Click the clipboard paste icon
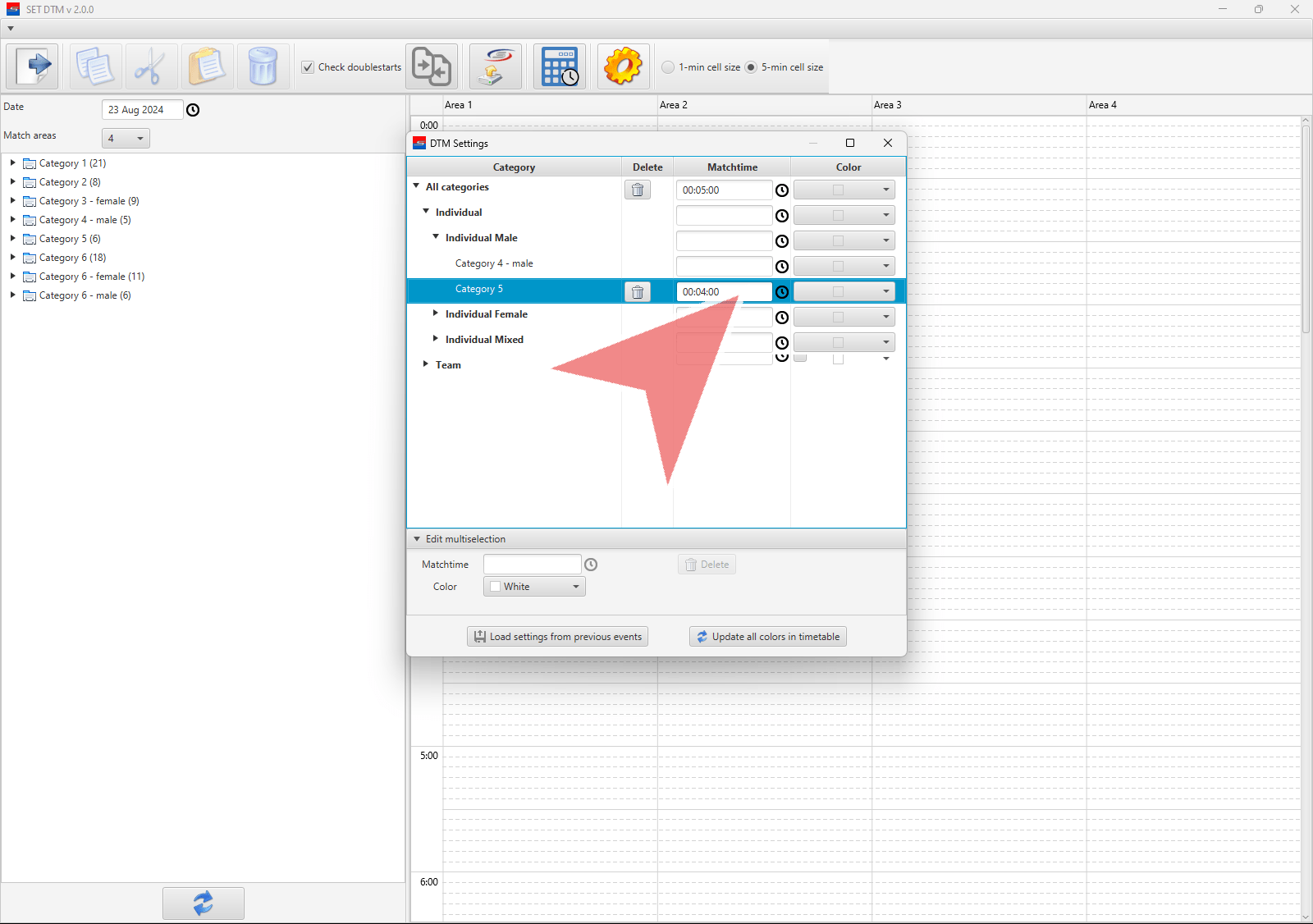Viewport: 1313px width, 924px height. 207,66
